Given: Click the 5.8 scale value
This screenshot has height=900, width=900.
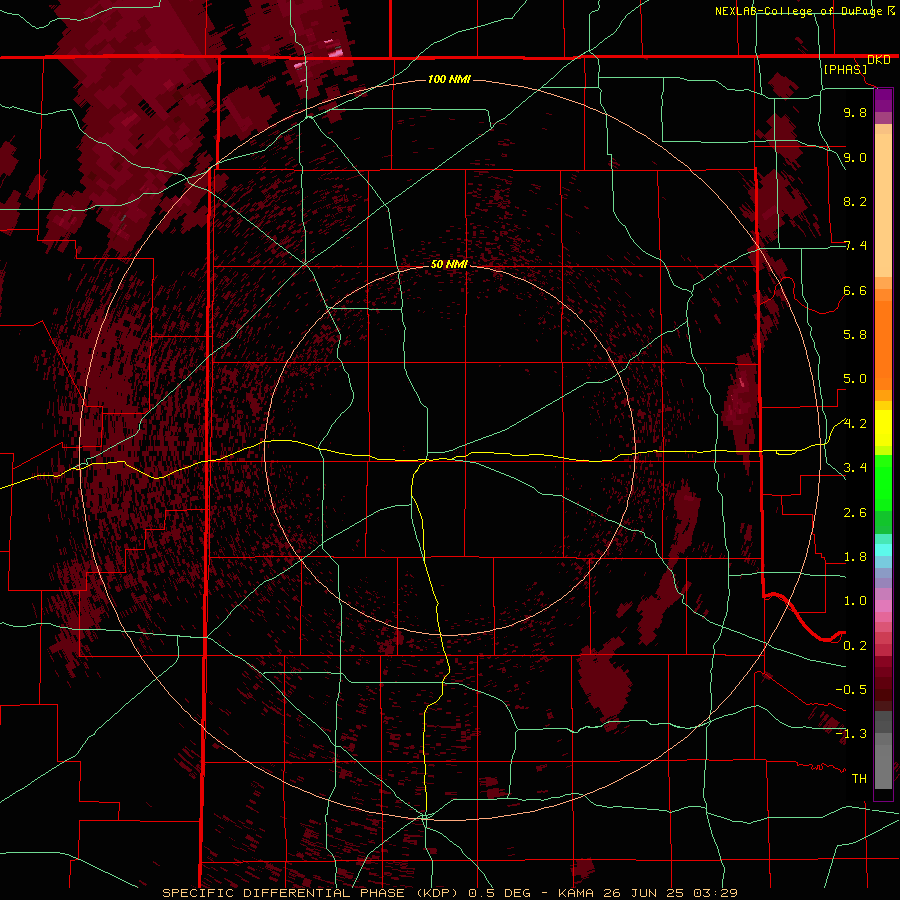Looking at the screenshot, I should (855, 335).
